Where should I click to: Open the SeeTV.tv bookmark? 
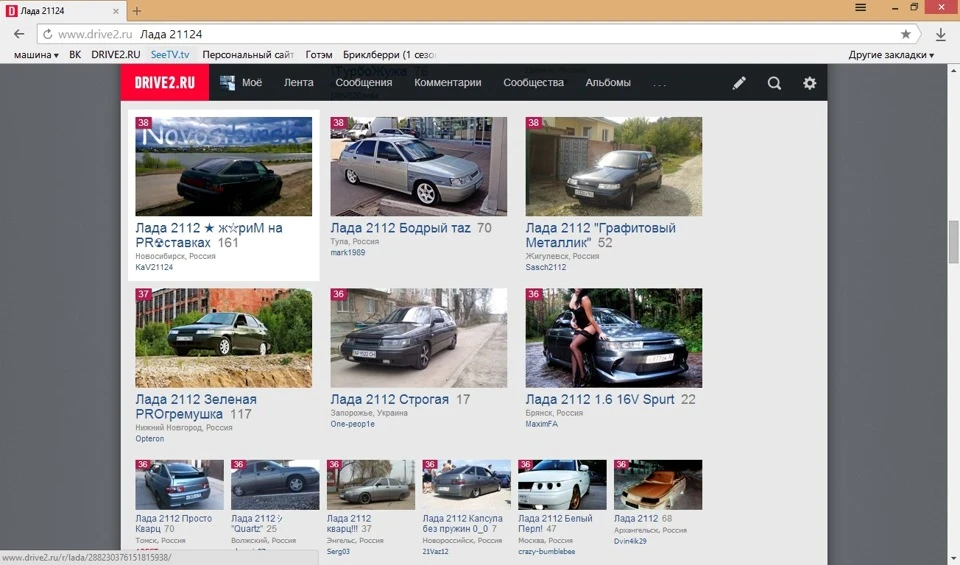(x=170, y=54)
